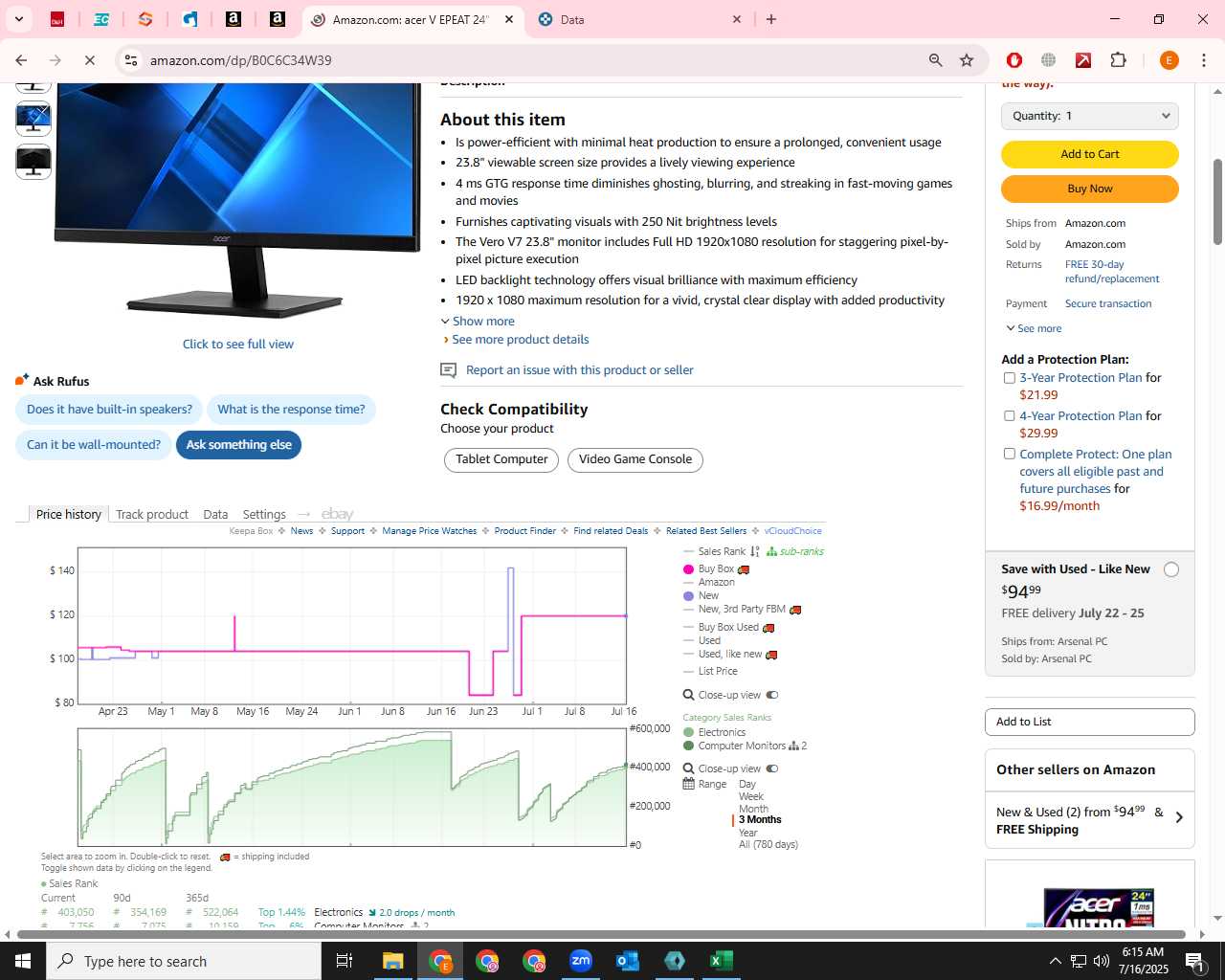Click the zoom magnifier in address bar

click(936, 60)
